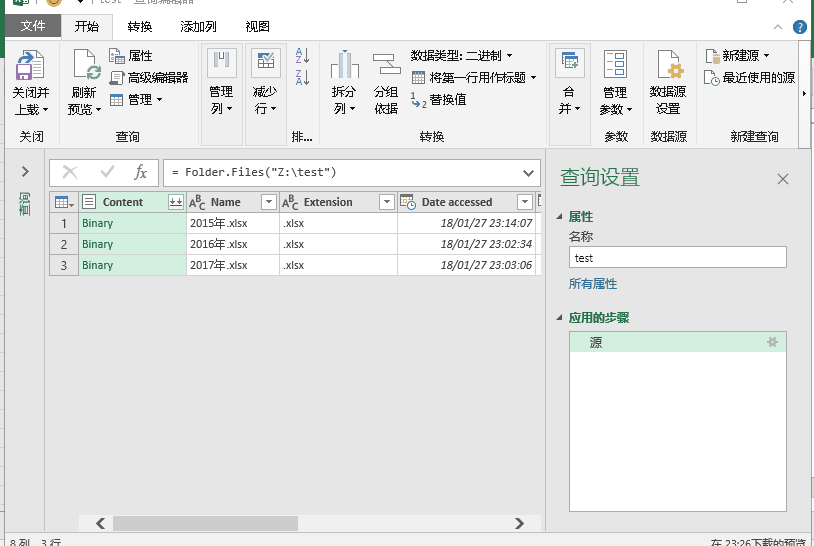Open query Properties (属性) in ribbon
Screen dimensions: 814x546
131,56
